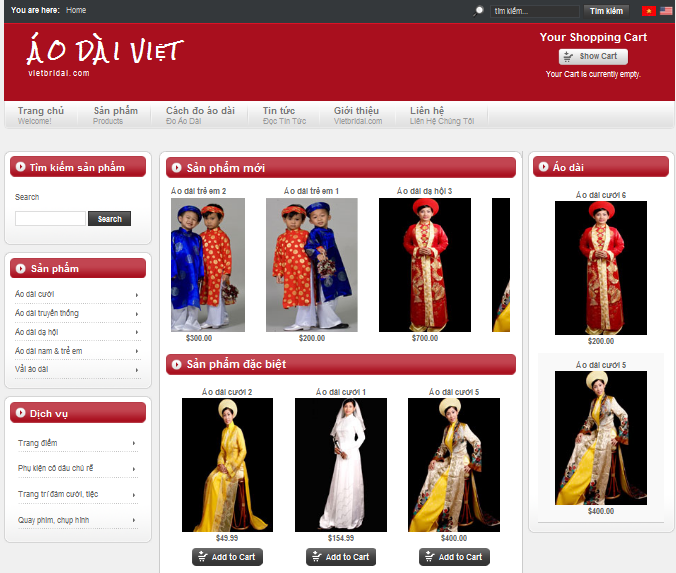Click the Home breadcrumb link
Viewport: 676px width, 573px height.
coord(76,10)
